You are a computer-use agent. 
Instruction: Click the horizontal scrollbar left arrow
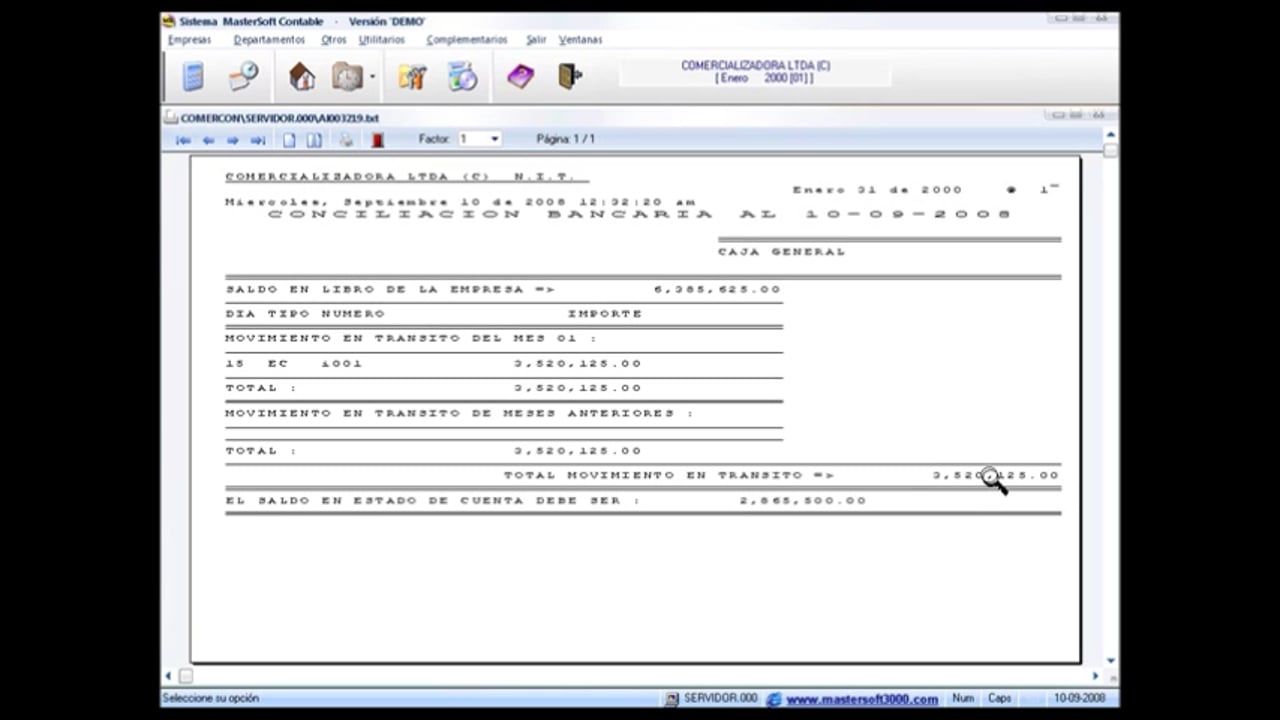(169, 676)
